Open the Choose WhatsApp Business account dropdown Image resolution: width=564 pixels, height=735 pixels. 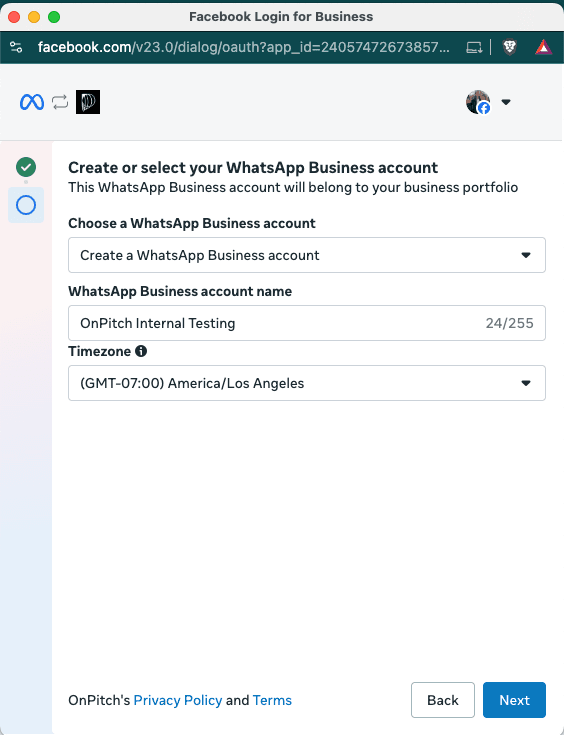tap(307, 255)
